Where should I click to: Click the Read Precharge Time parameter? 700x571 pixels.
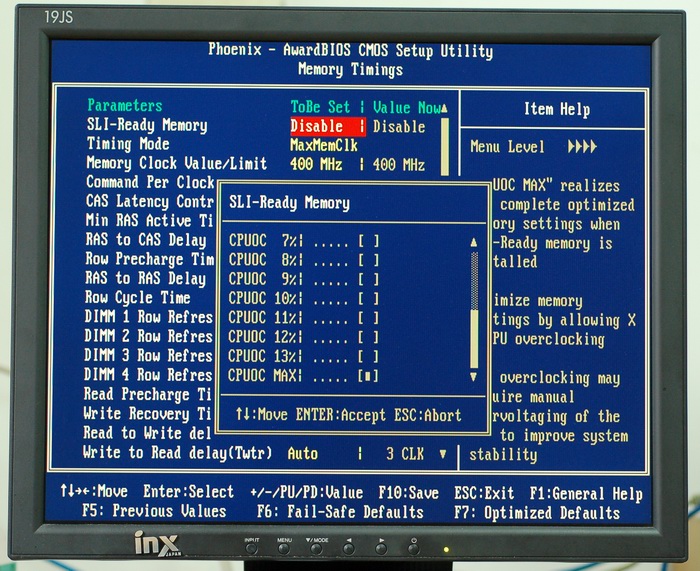148,394
